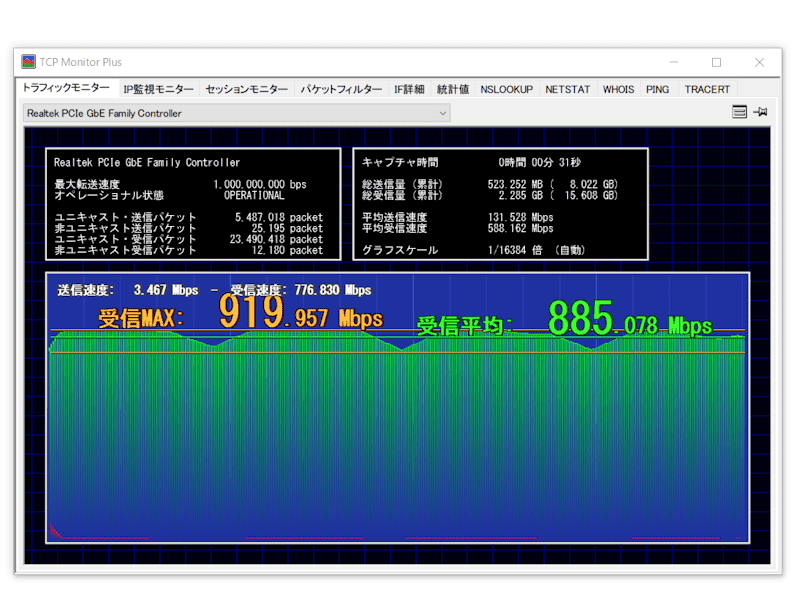The image size is (800, 600).
Task: Open the 統計値 tab
Action: point(453,89)
